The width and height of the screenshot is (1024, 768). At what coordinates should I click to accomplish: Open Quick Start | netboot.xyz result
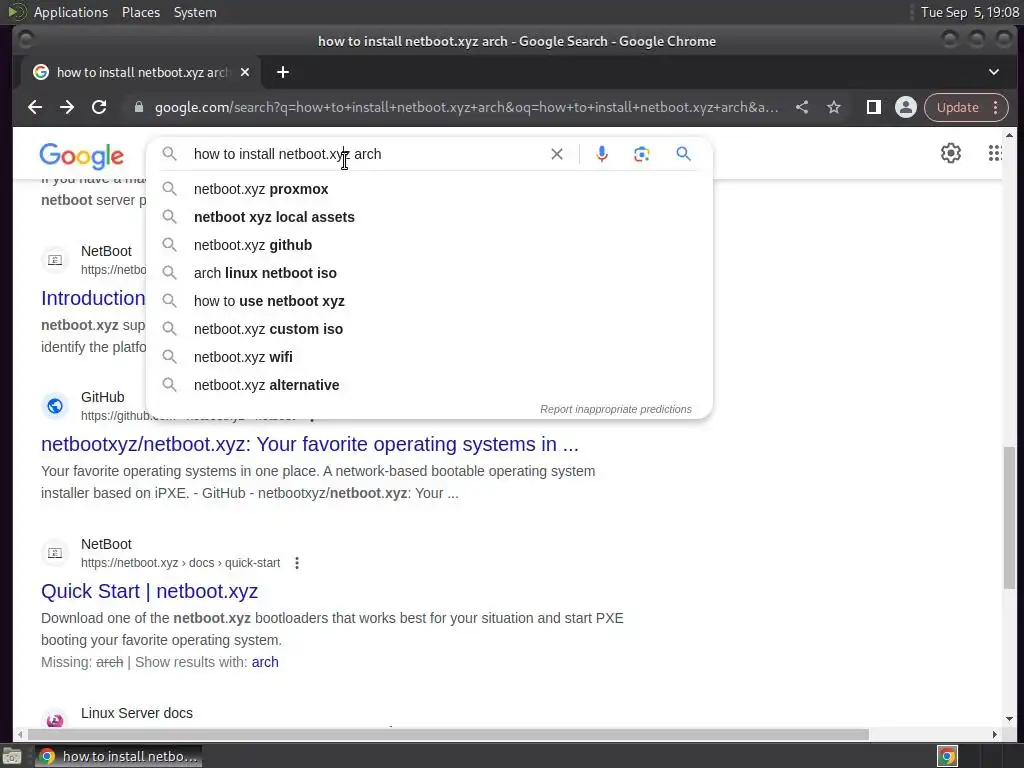pos(150,591)
